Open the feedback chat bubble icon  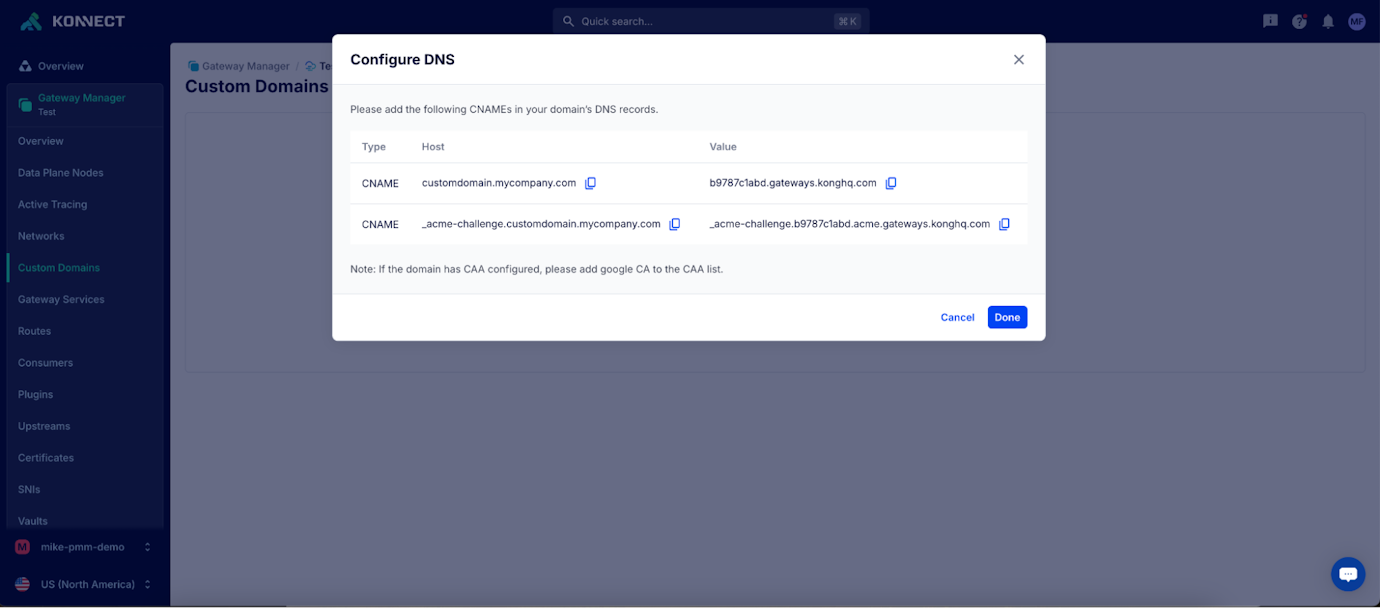coord(1269,20)
